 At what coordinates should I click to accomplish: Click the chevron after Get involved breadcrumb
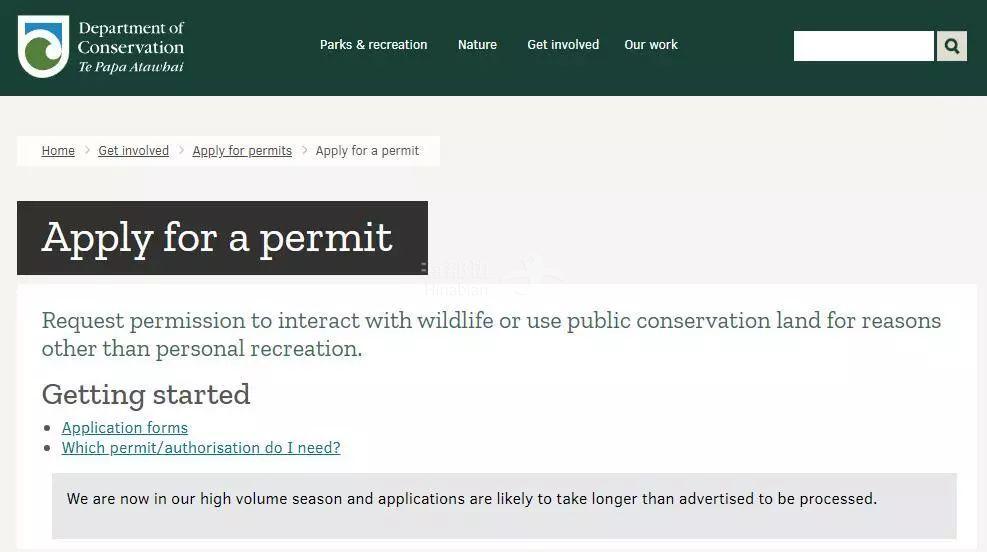(x=181, y=150)
